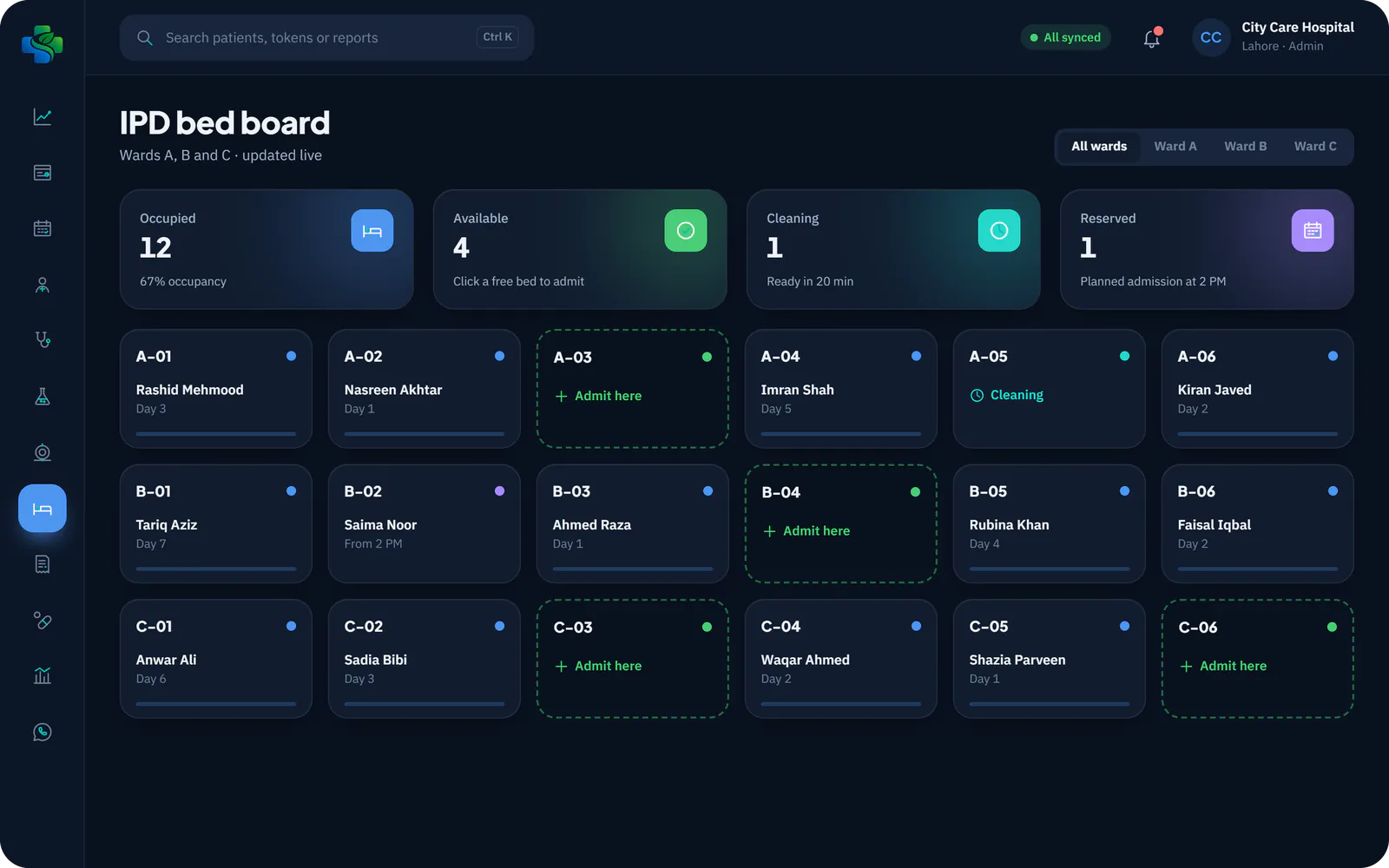The image size is (1389, 868).
Task: Click the magnifier icon in the search bar
Action: pyautogui.click(x=145, y=38)
